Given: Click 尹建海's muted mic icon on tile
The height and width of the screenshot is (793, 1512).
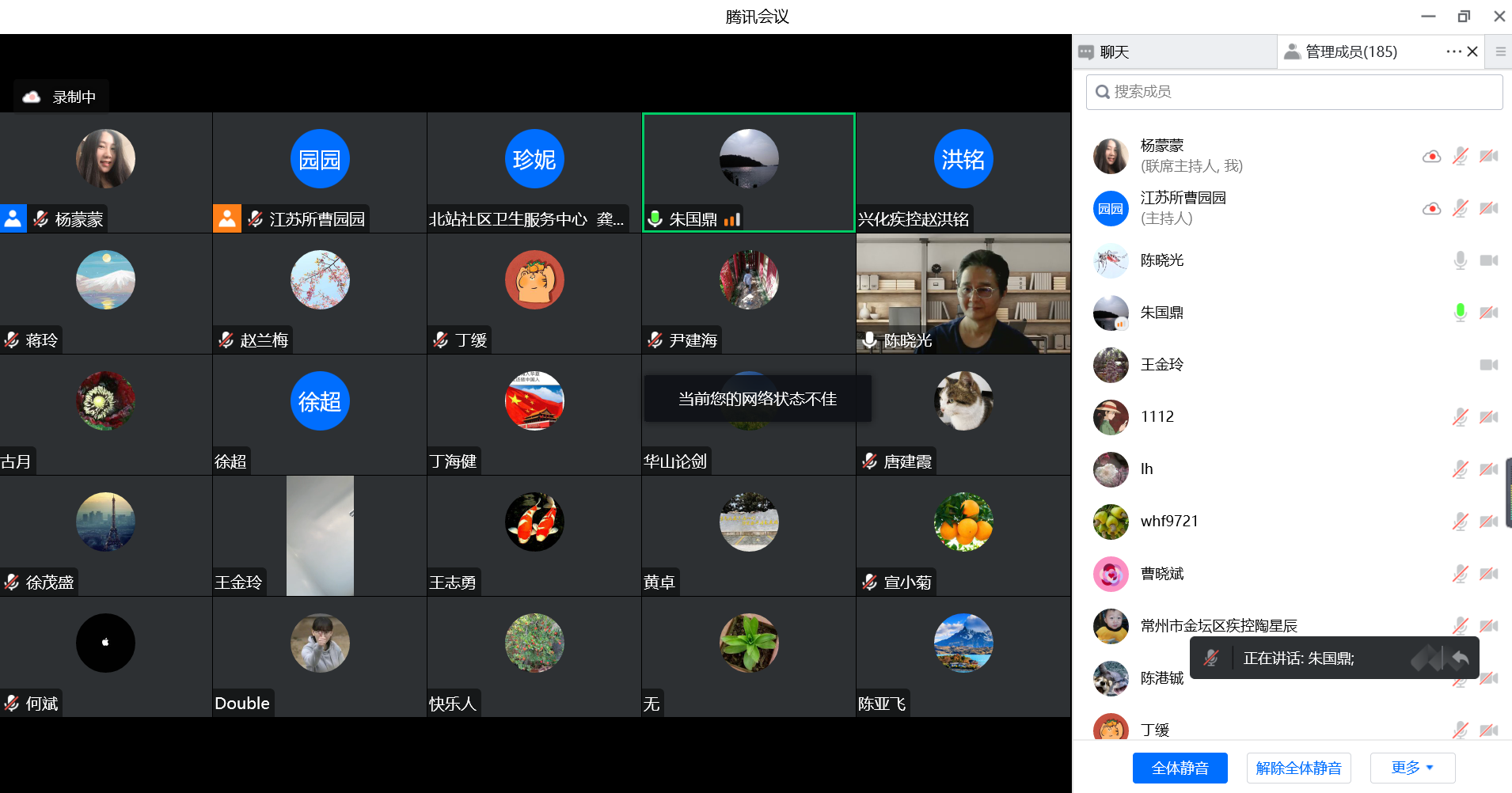Looking at the screenshot, I should 655,340.
